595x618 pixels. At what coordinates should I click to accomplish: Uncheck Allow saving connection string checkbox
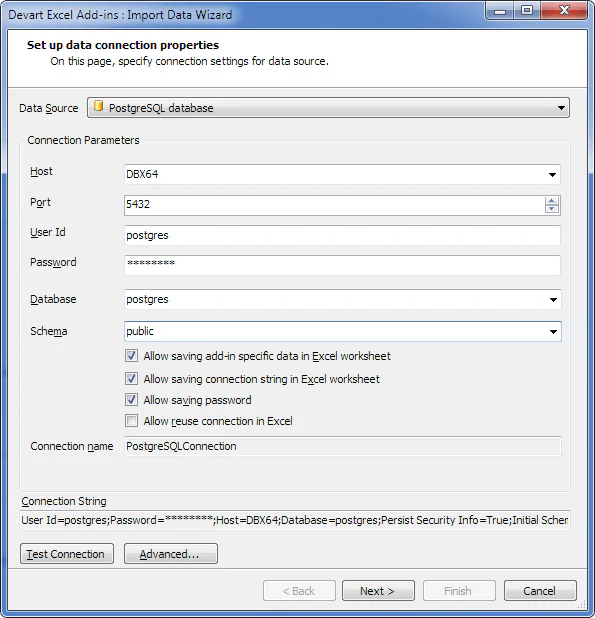point(131,379)
